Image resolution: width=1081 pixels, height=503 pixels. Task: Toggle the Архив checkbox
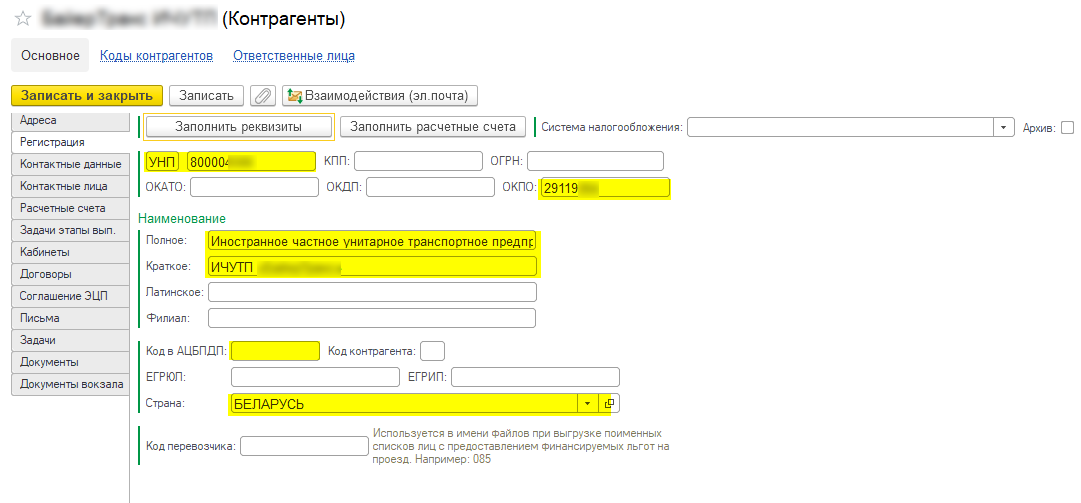(1067, 127)
